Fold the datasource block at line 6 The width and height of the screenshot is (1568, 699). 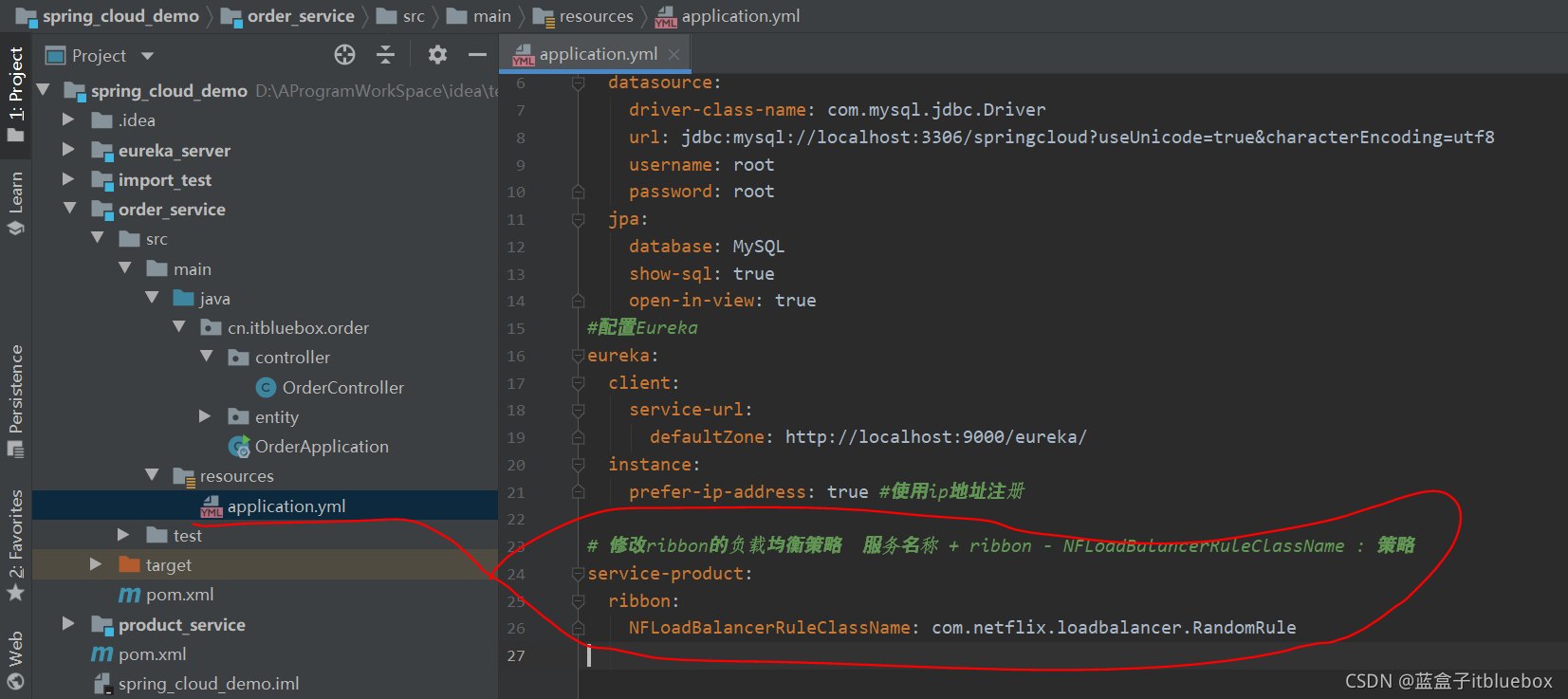click(x=578, y=83)
